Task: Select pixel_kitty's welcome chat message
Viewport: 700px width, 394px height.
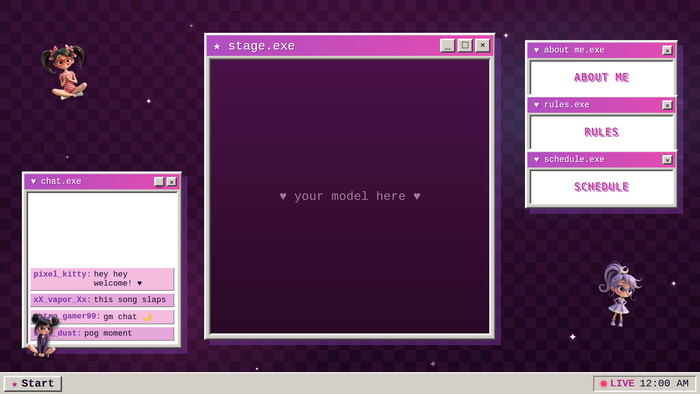Action: point(102,279)
